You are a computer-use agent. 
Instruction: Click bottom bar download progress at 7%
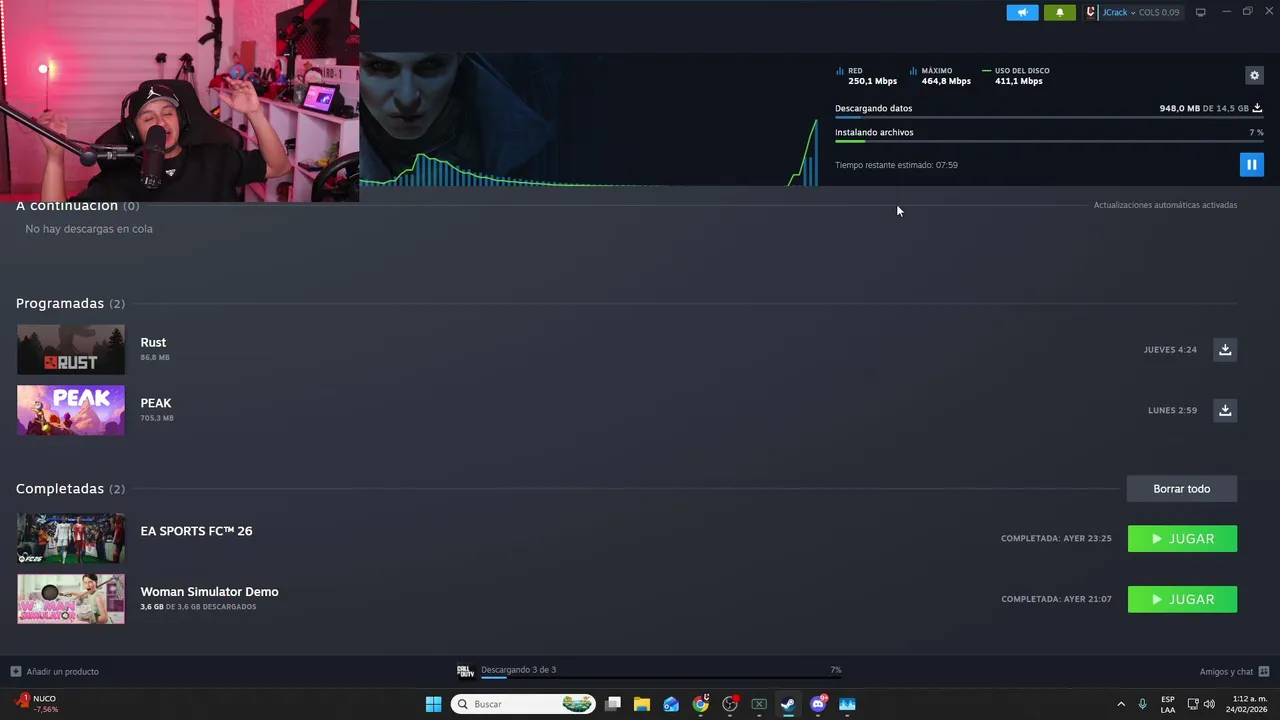point(661,678)
